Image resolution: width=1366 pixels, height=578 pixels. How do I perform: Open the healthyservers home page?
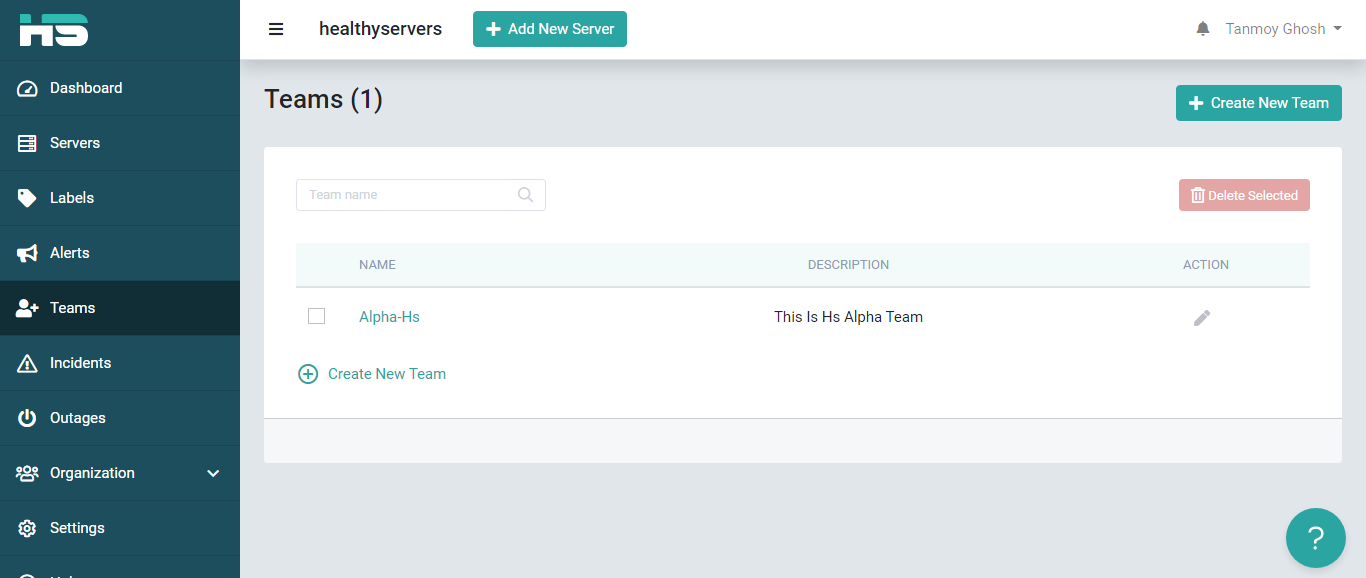380,29
